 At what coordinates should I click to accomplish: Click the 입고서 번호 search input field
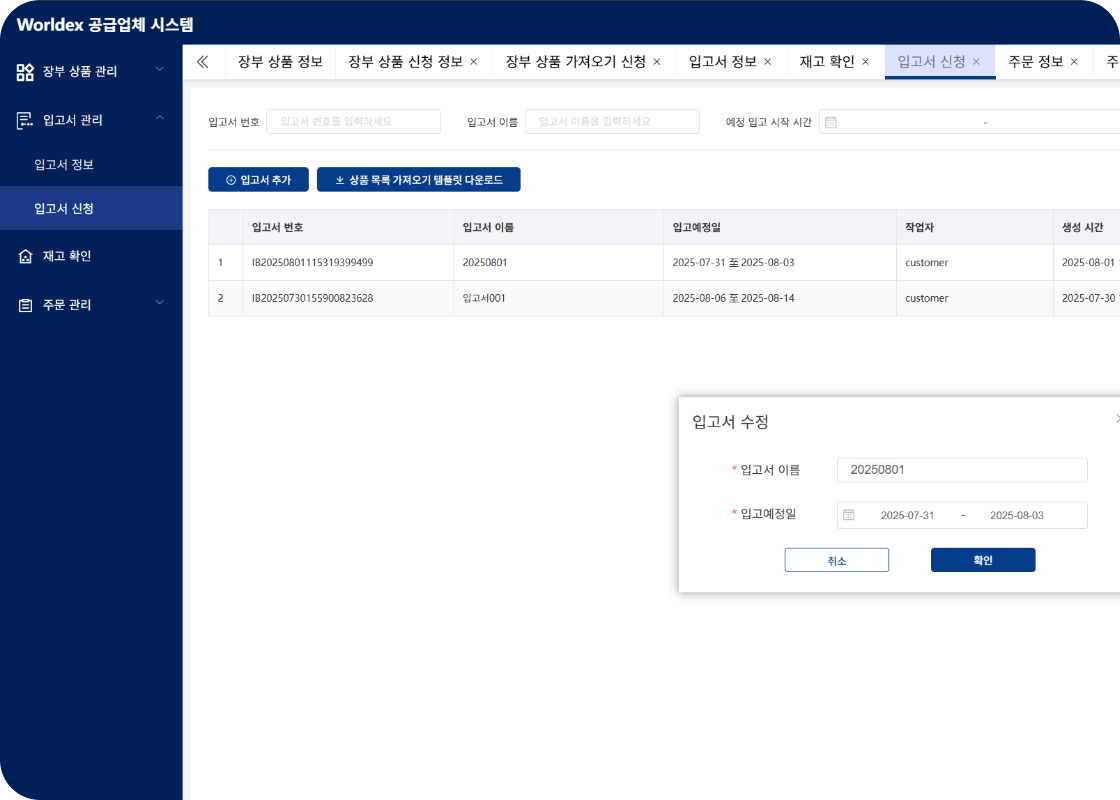tap(353, 122)
